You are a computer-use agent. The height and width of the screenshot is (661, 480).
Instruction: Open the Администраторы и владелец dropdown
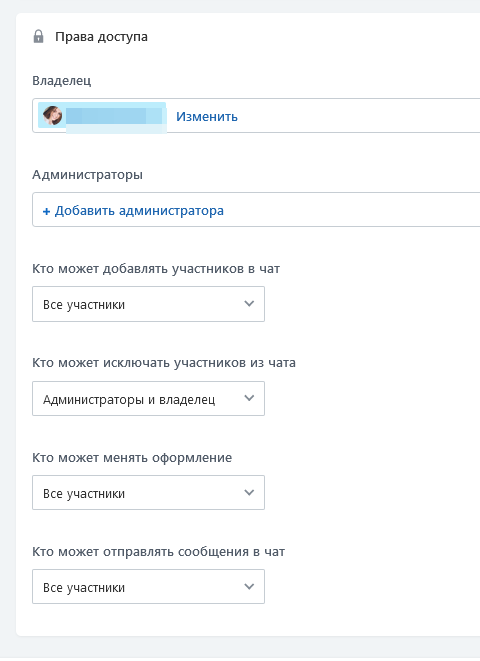[148, 398]
